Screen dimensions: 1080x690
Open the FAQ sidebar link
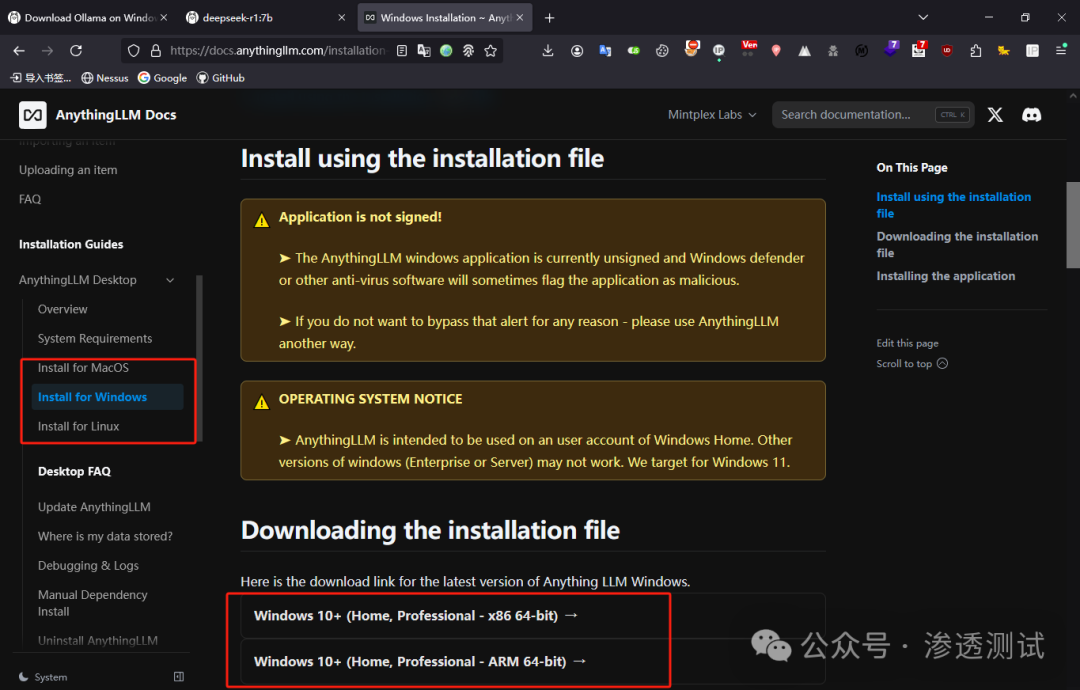(30, 199)
